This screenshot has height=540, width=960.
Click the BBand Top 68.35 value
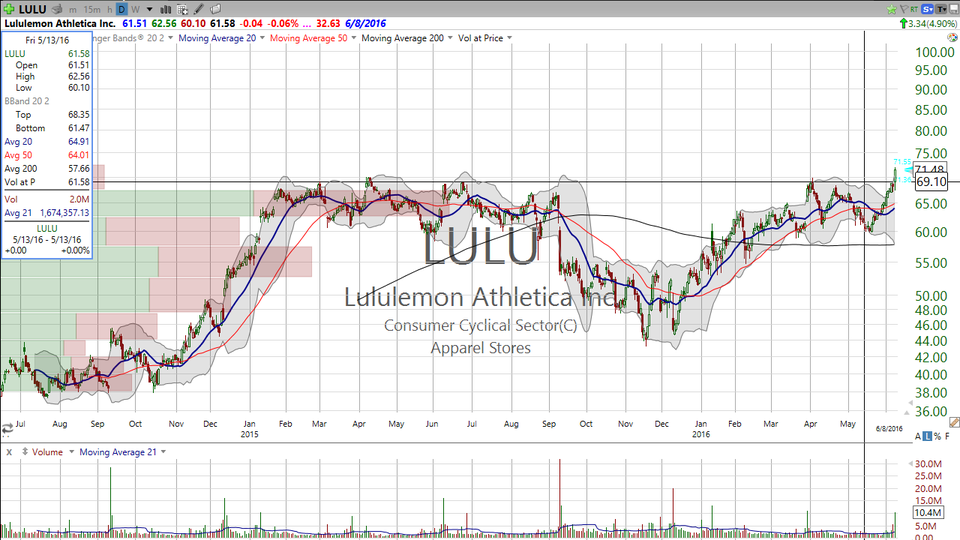click(x=78, y=114)
